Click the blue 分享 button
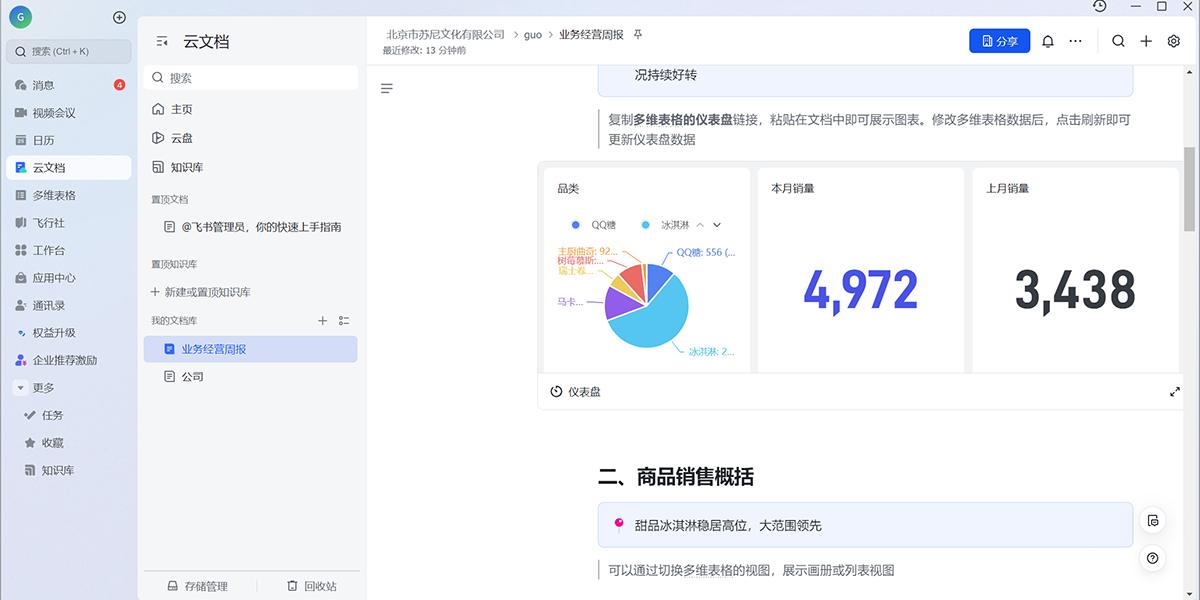 [999, 41]
